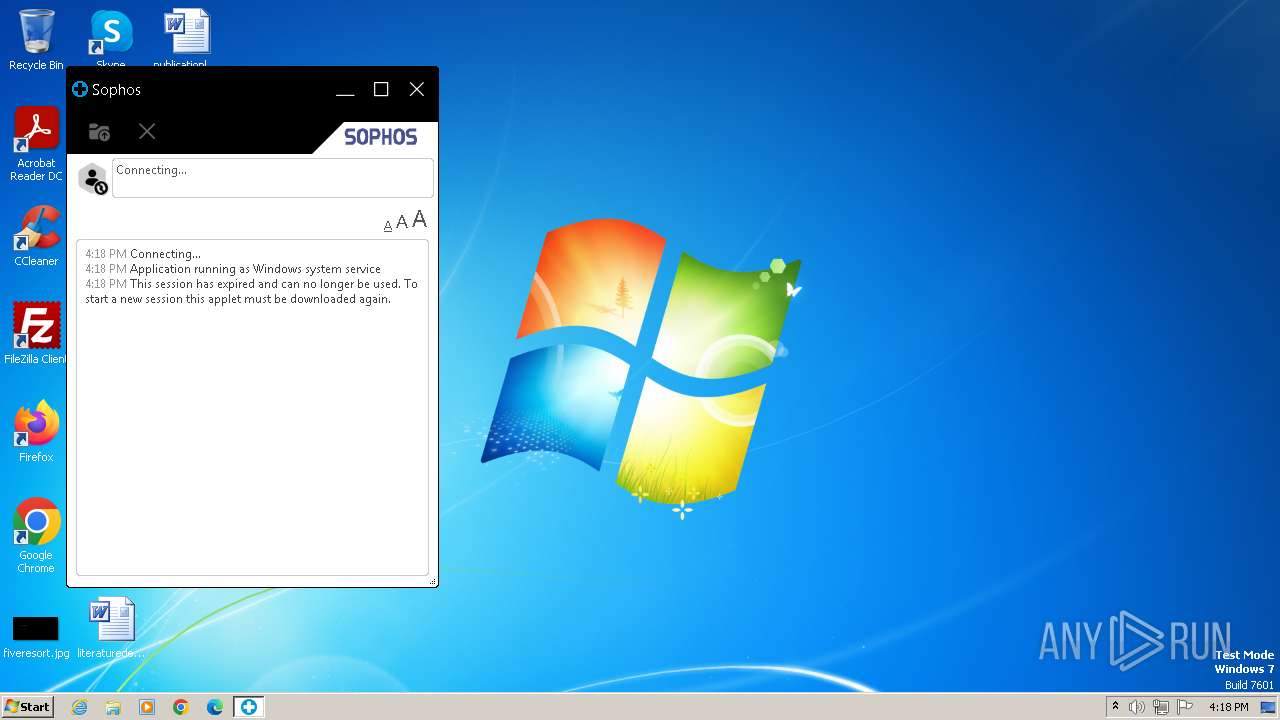Viewport: 1280px width, 720px height.
Task: Open Microsoft Edge from taskbar
Action: click(x=215, y=707)
